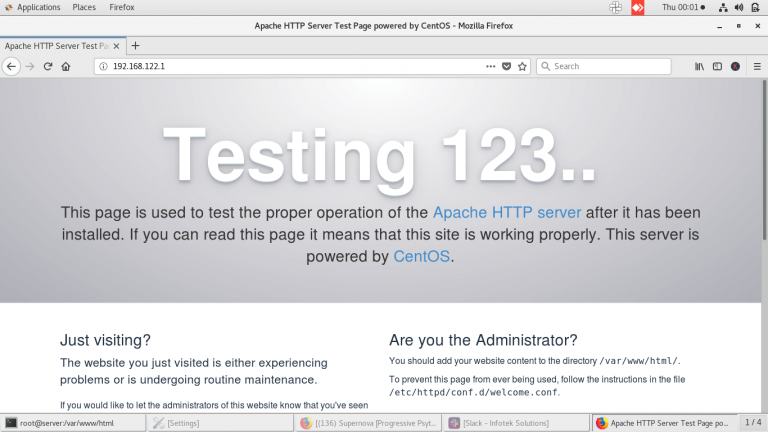Open the clock showing Thu 00:01
The height and width of the screenshot is (432, 768).
tap(683, 7)
